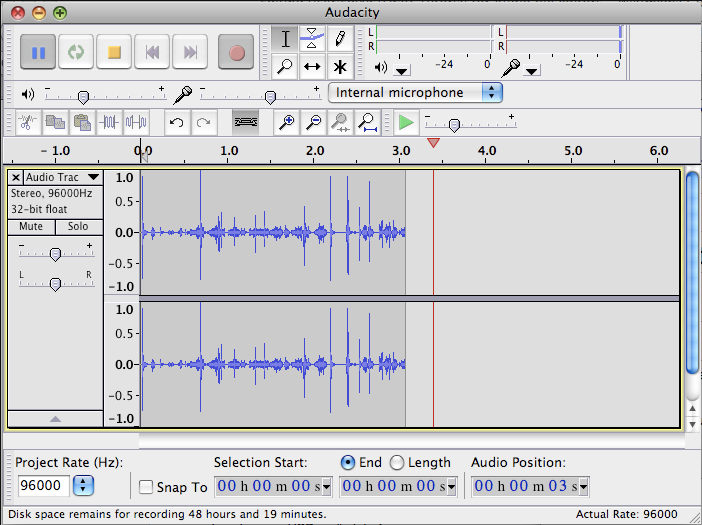
Task: Click the scrollbar down arrow
Action: tap(693, 424)
